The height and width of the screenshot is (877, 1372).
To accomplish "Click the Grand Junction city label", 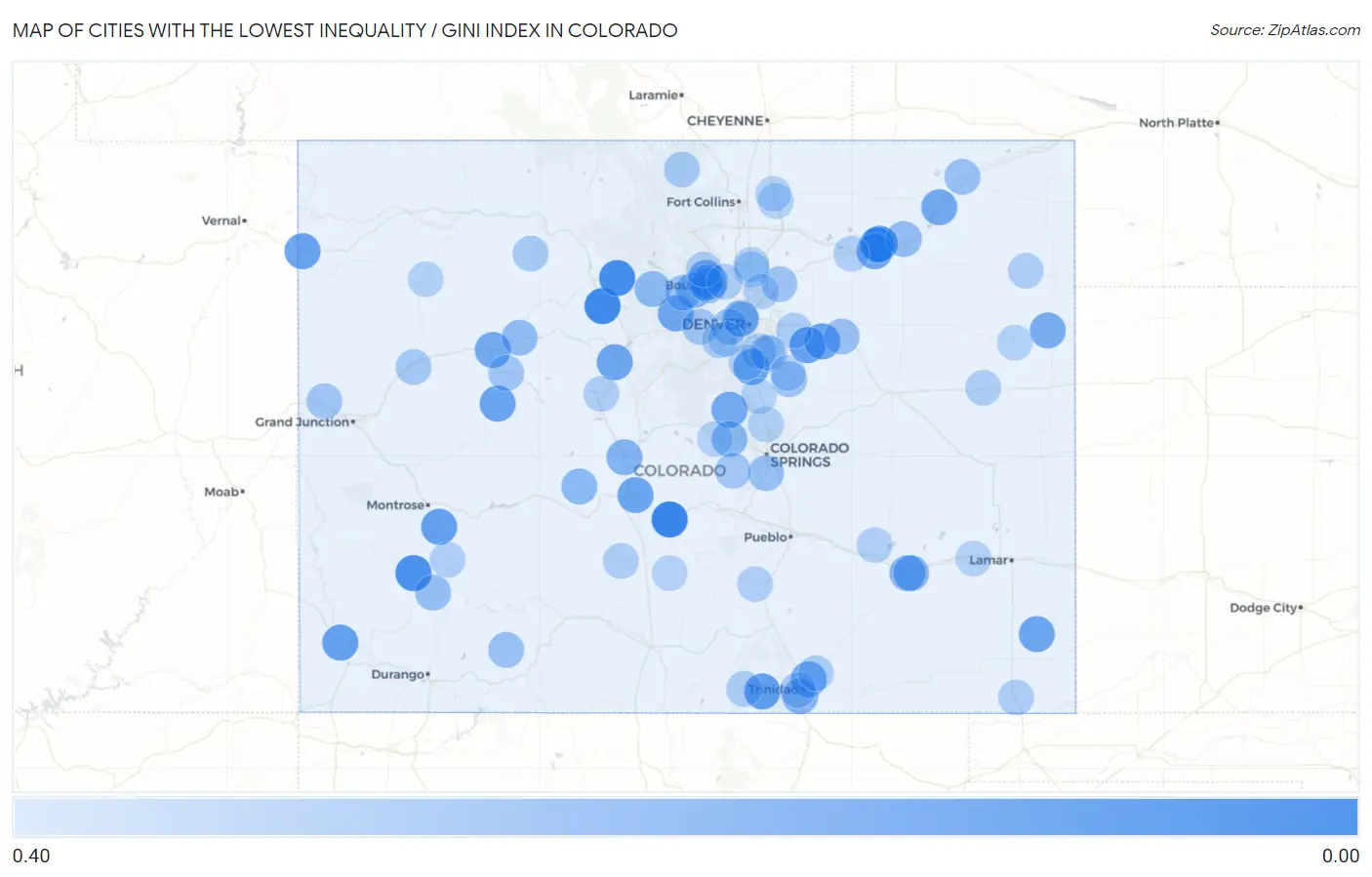I will coord(303,422).
